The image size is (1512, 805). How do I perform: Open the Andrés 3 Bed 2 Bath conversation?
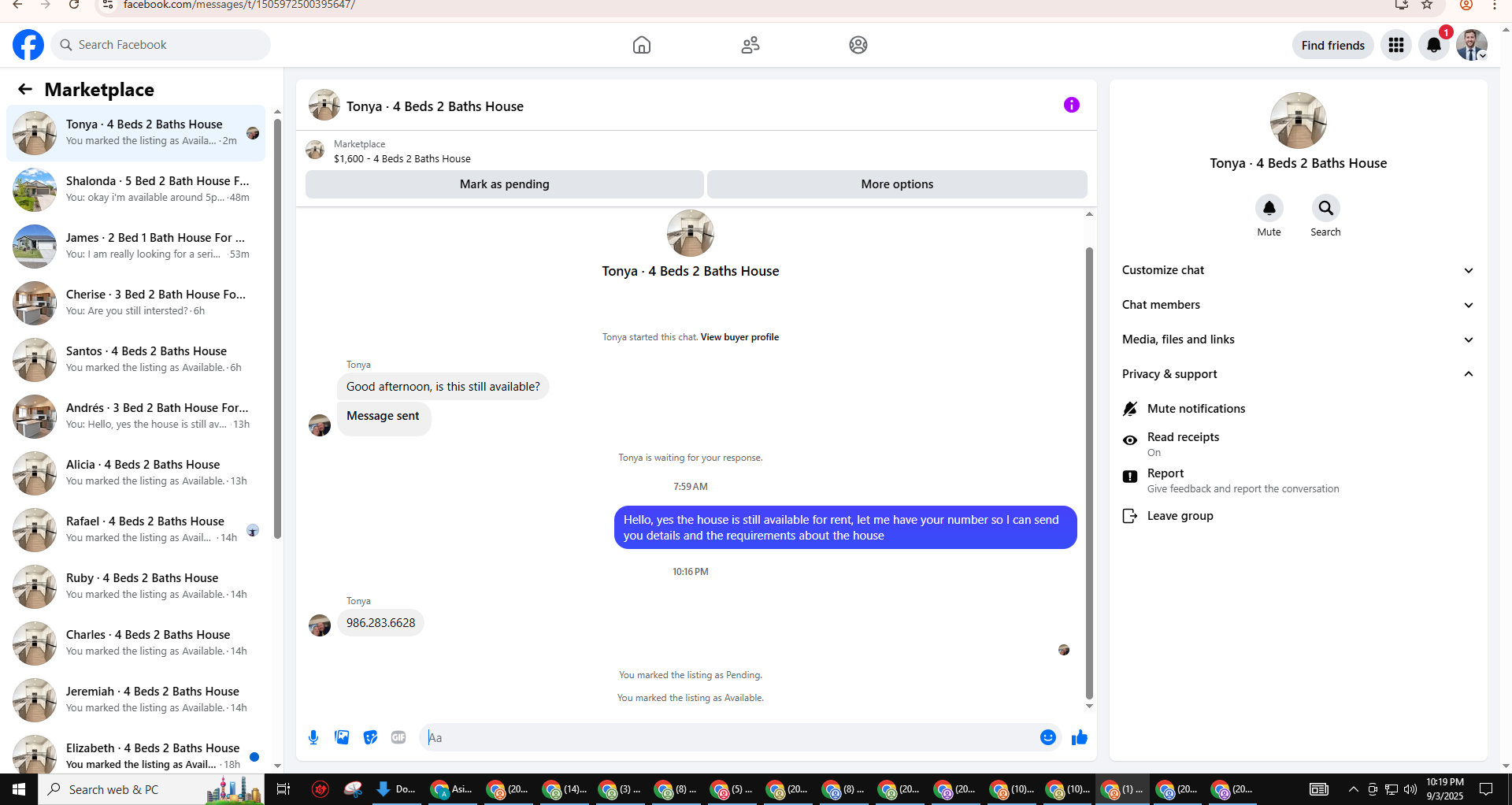pyautogui.click(x=136, y=416)
